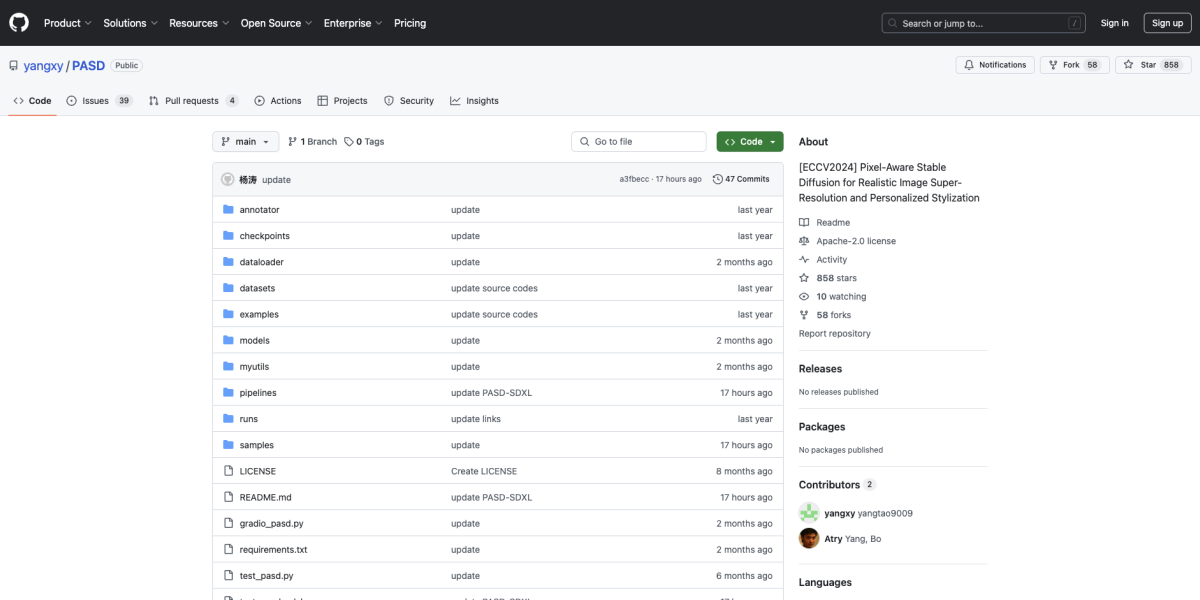The image size is (1200, 600).
Task: Click the Atry contributor avatar
Action: pos(809,539)
